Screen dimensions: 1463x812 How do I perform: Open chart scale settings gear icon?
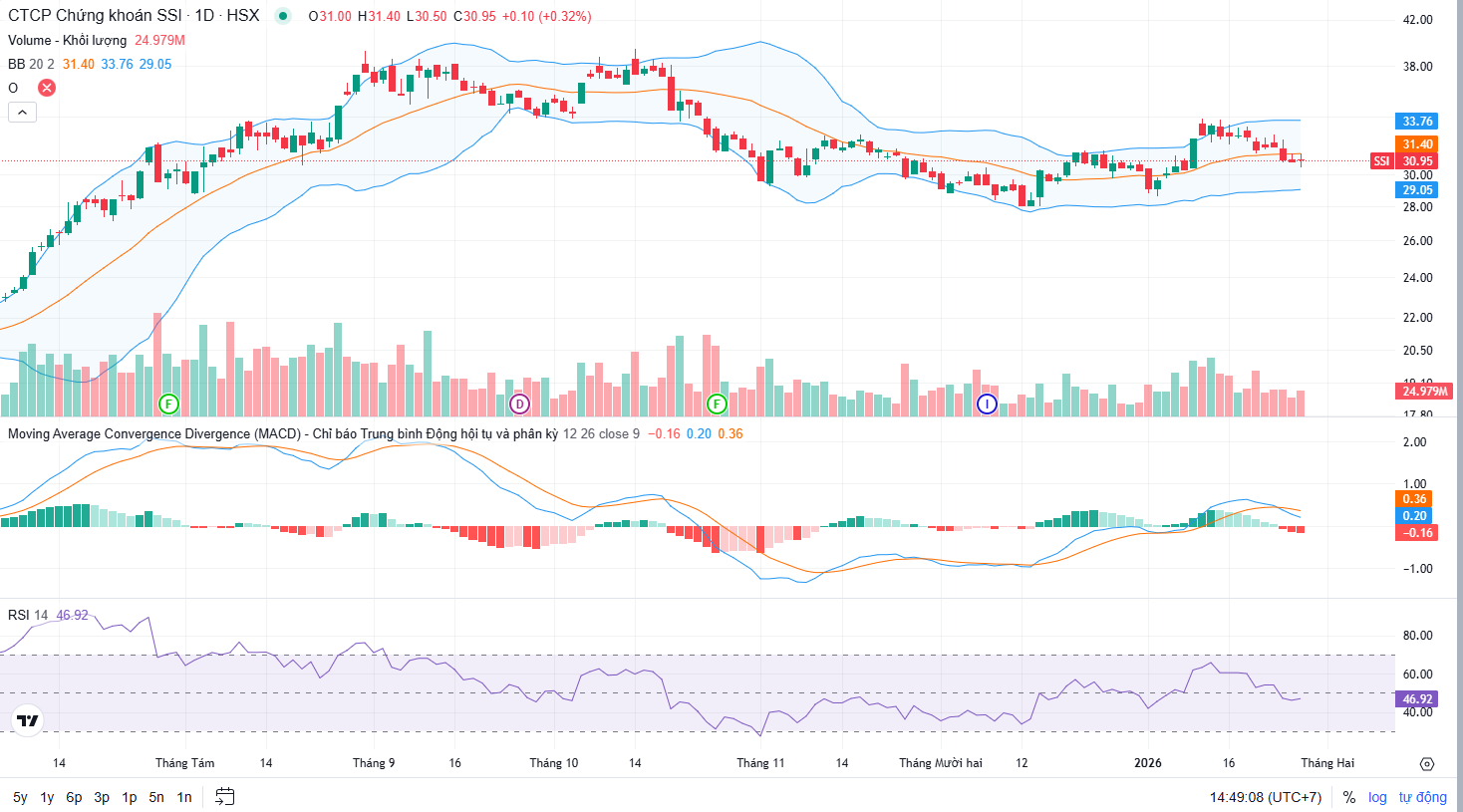pos(1427,764)
